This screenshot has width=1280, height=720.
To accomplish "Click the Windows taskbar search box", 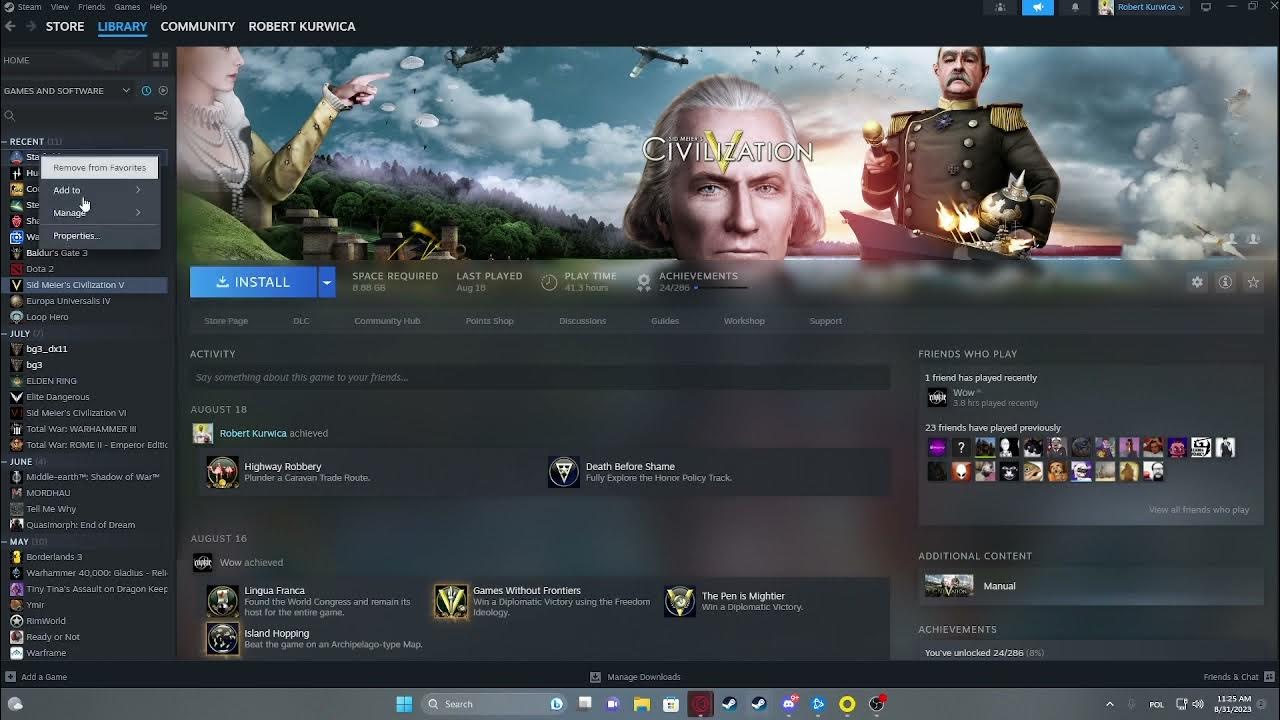I will [x=494, y=704].
